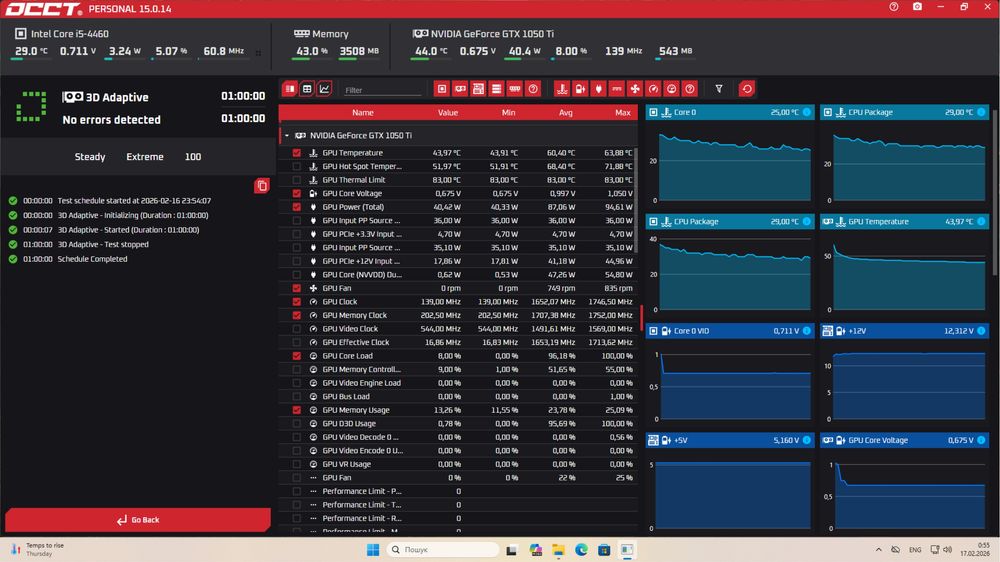Switch to table-only view
The width and height of the screenshot is (1000, 562).
point(307,89)
